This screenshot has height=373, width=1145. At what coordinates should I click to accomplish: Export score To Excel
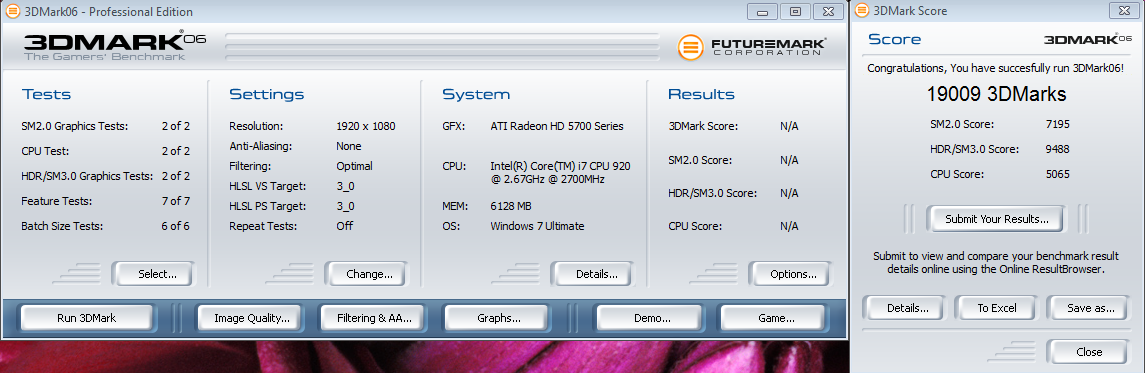997,308
